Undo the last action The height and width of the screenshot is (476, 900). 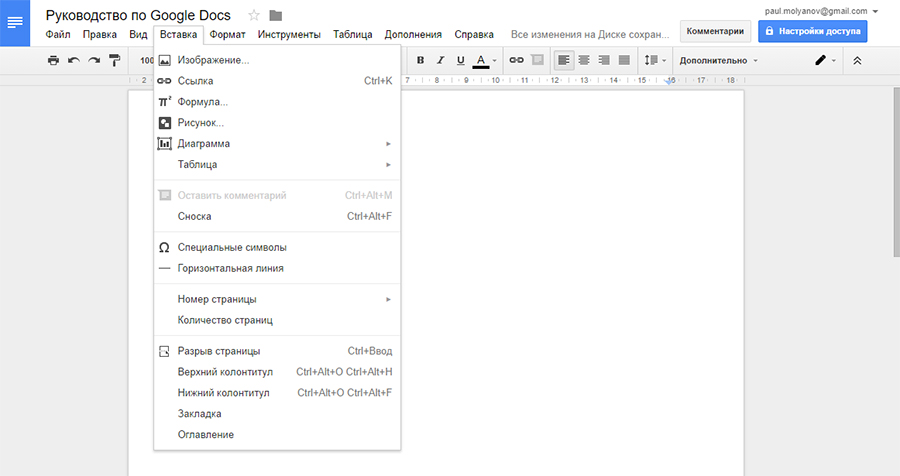(74, 60)
